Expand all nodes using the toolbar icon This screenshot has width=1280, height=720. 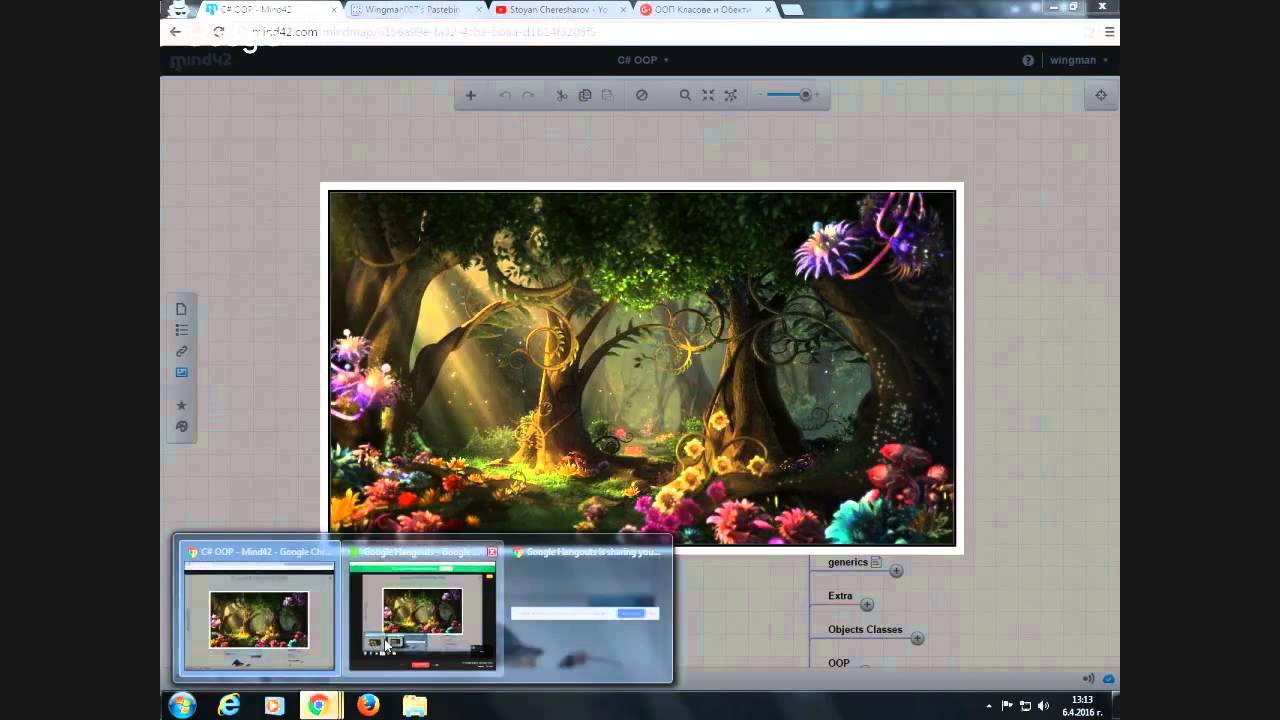(731, 95)
